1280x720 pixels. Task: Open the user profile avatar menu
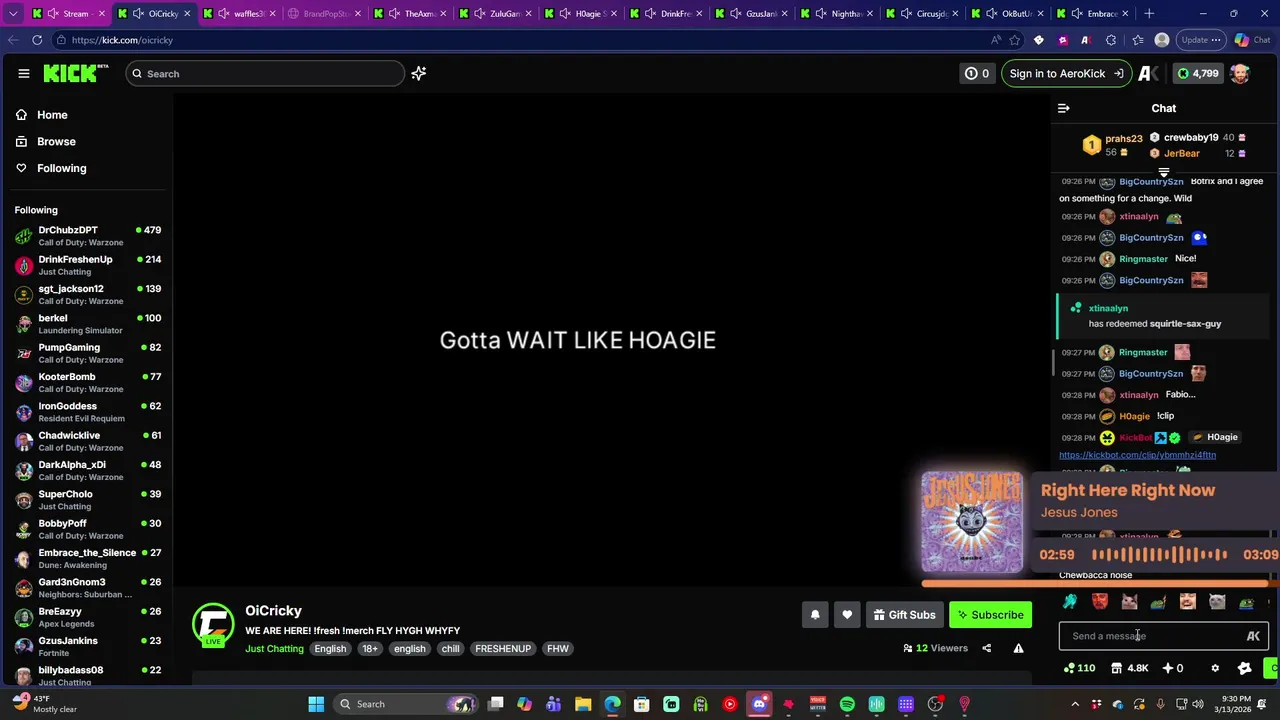tap(1240, 73)
